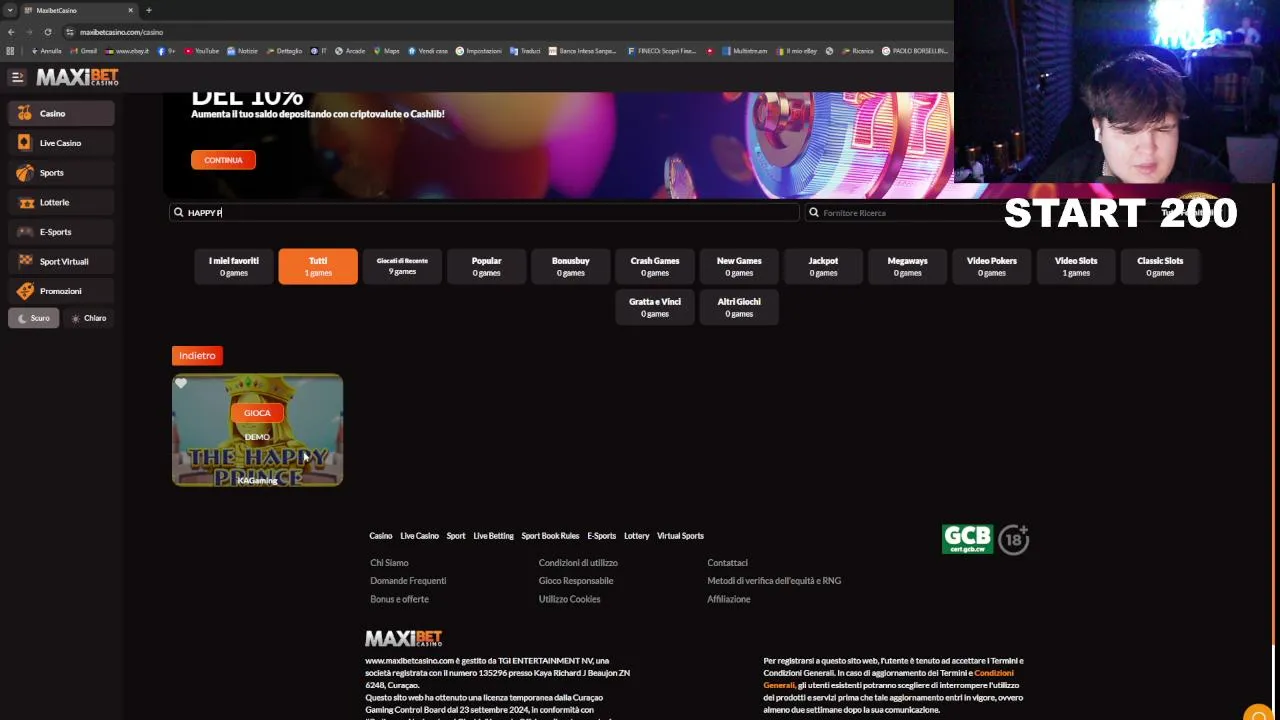The image size is (1280, 720).
Task: Go back with the browser back arrow
Action: (x=11, y=32)
